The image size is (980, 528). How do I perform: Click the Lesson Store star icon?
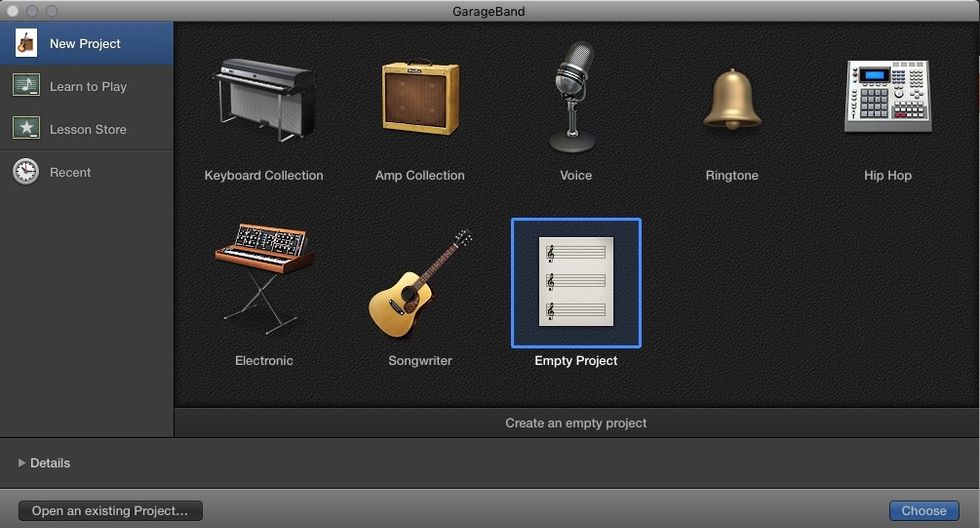[x=26, y=129]
